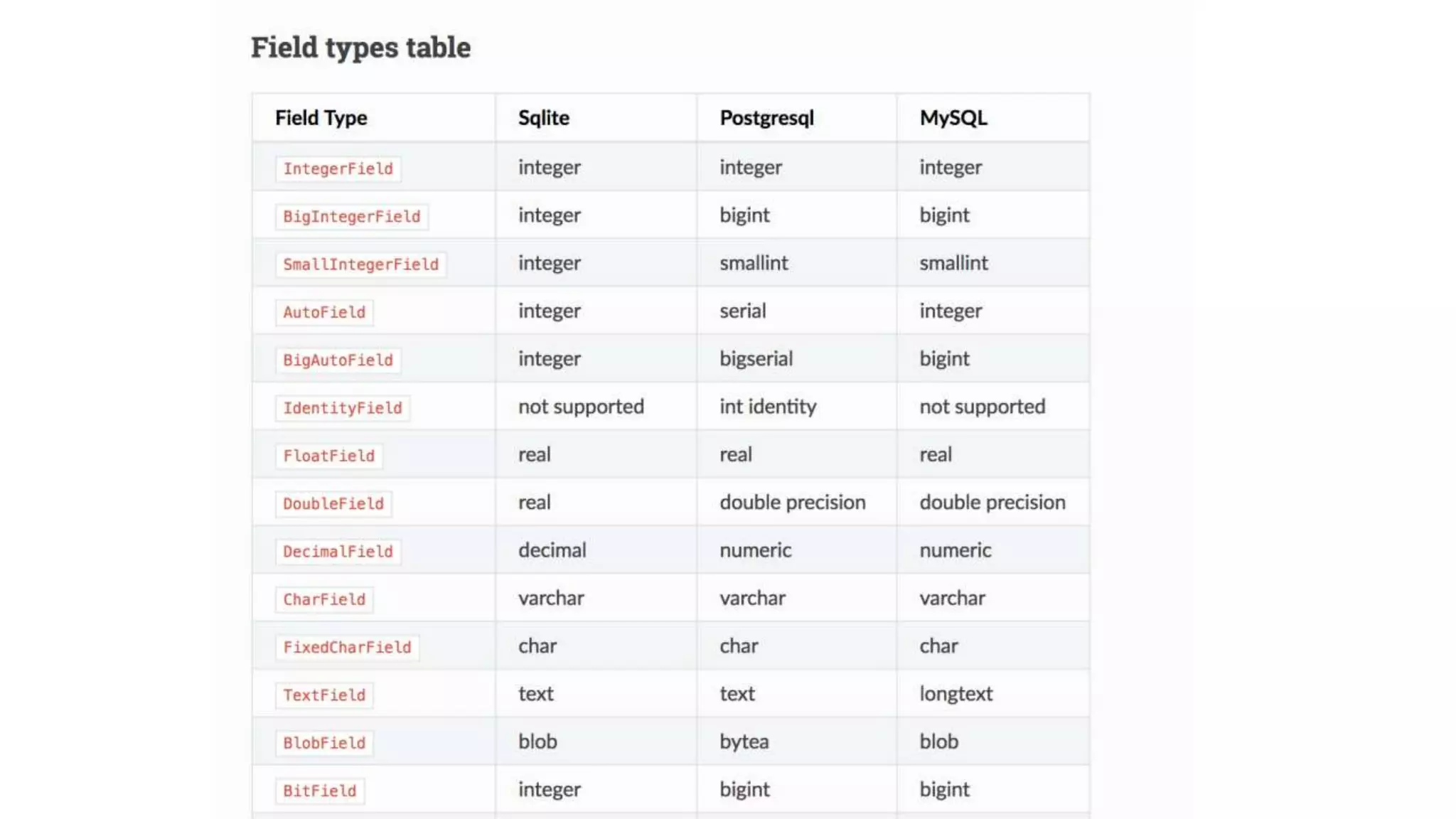Open the TextField field type
The height and width of the screenshot is (819, 1456).
pyautogui.click(x=324, y=695)
